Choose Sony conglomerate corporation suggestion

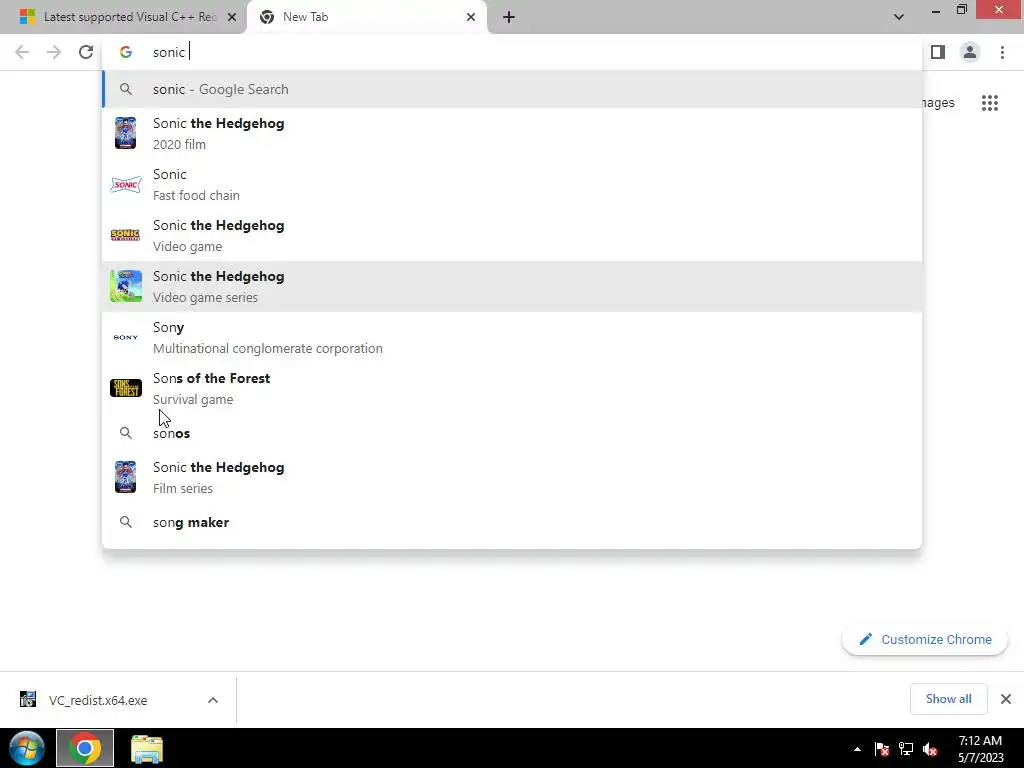coord(512,337)
